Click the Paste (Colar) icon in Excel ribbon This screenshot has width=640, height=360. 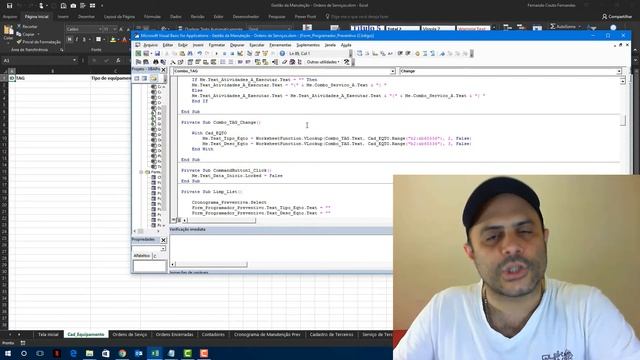[8, 30]
